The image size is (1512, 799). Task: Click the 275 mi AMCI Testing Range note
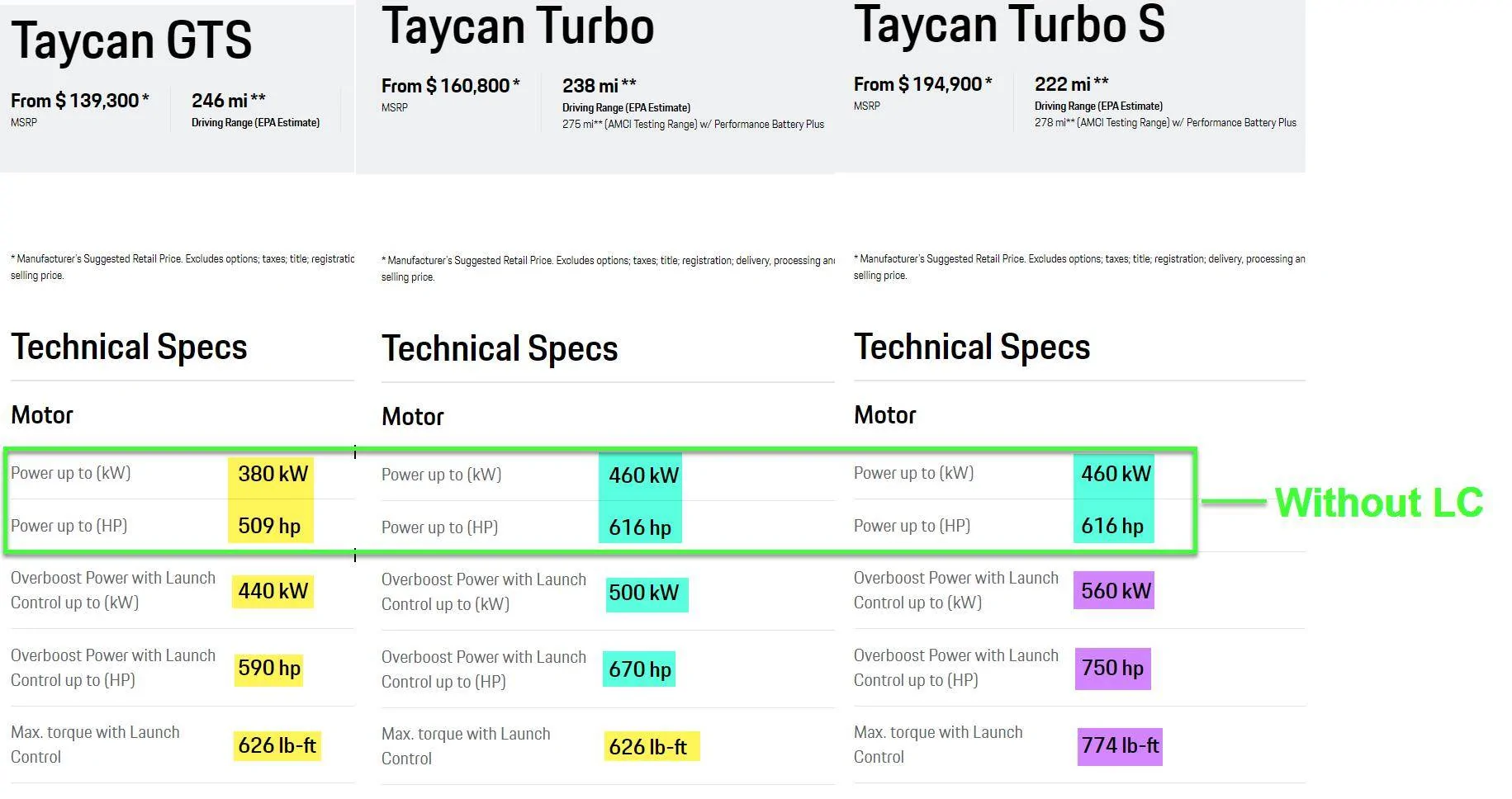tap(693, 125)
